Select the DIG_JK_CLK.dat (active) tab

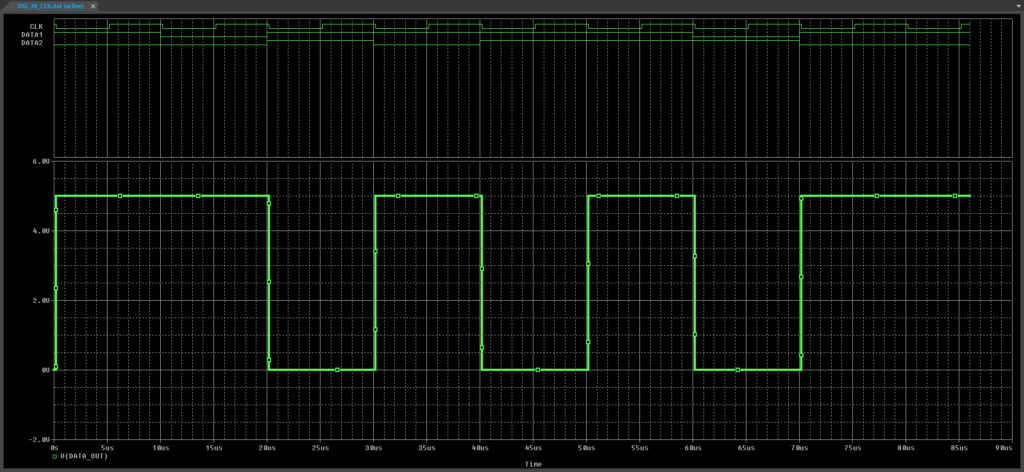tap(50, 5)
